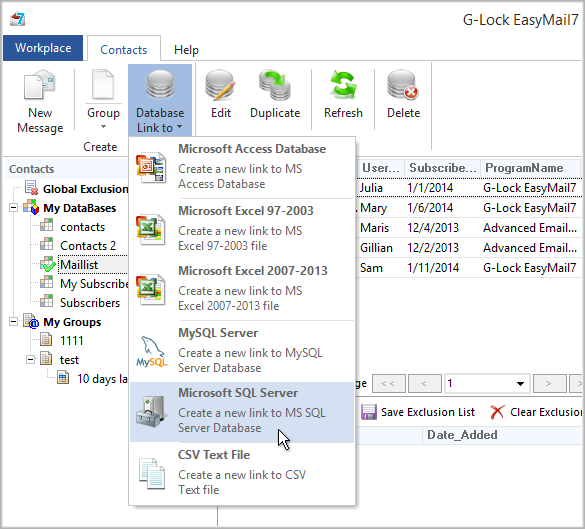Select the 1111 group
This screenshot has width=585, height=529.
pos(72,341)
